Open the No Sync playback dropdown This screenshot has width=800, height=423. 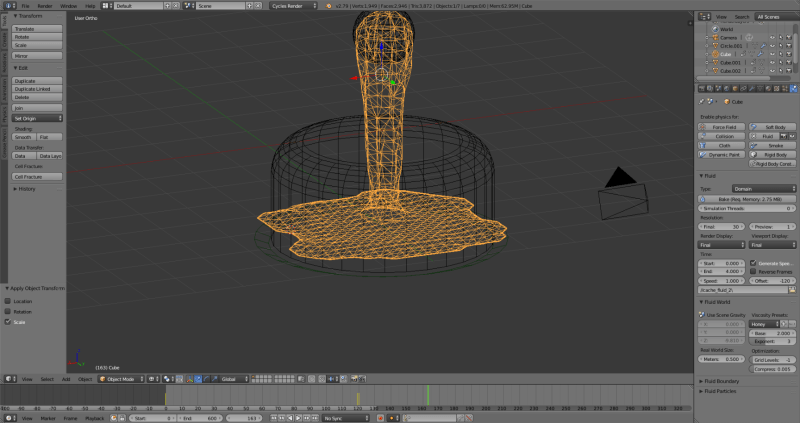point(346,418)
